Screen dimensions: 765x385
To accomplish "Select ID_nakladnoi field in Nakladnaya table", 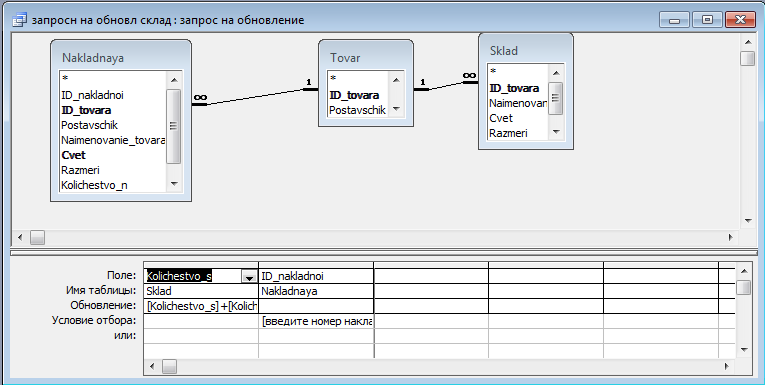I will tap(92, 95).
